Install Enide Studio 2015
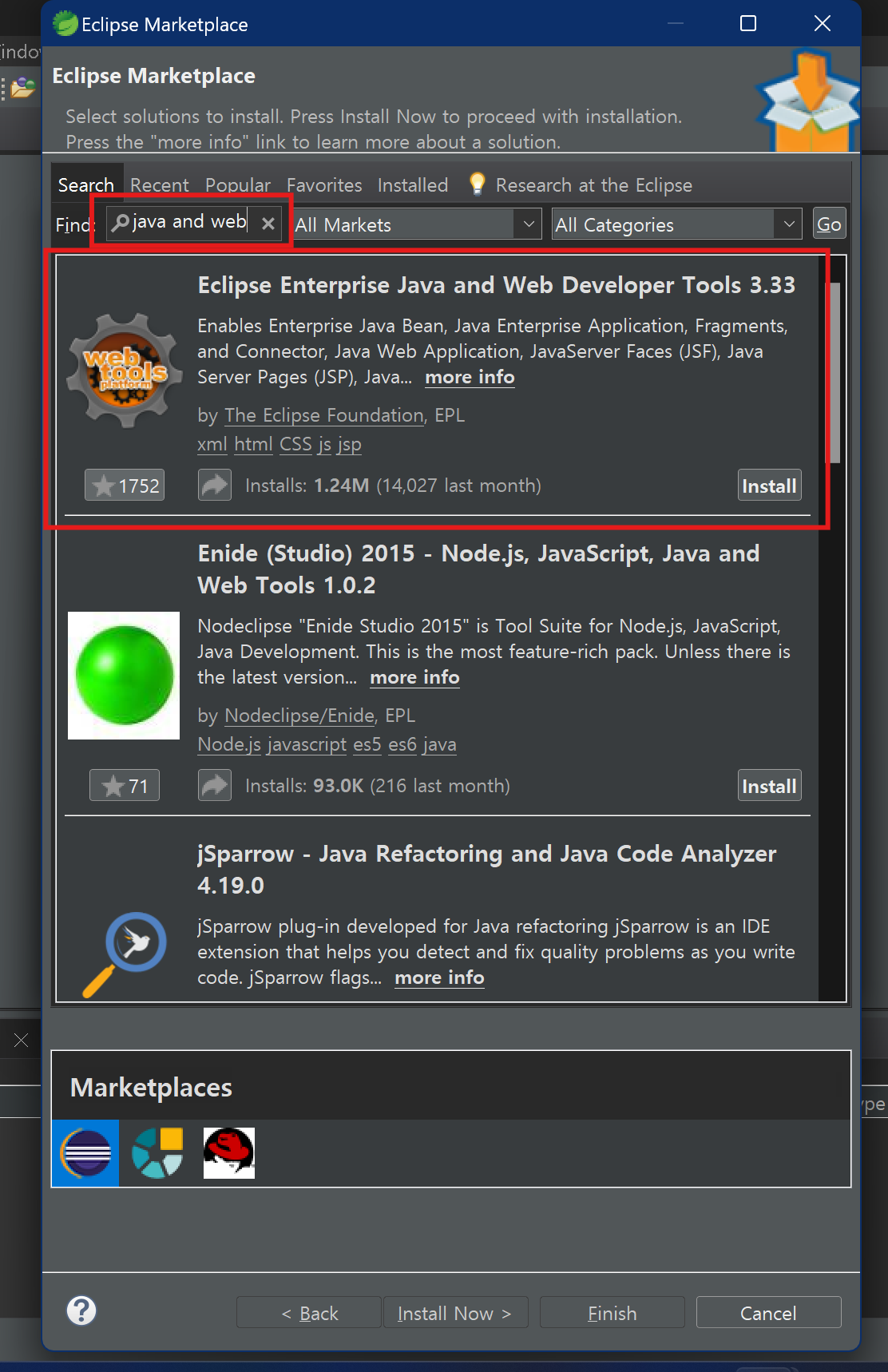 point(770,786)
